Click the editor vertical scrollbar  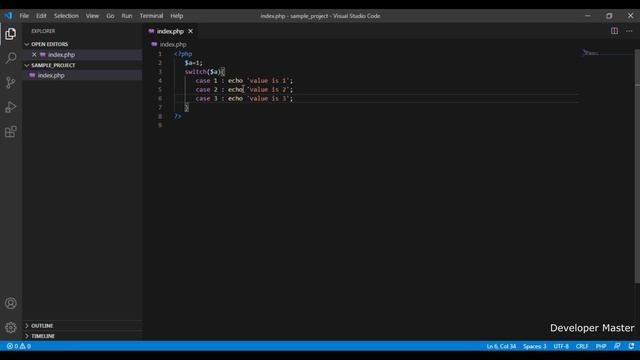[x=637, y=166]
